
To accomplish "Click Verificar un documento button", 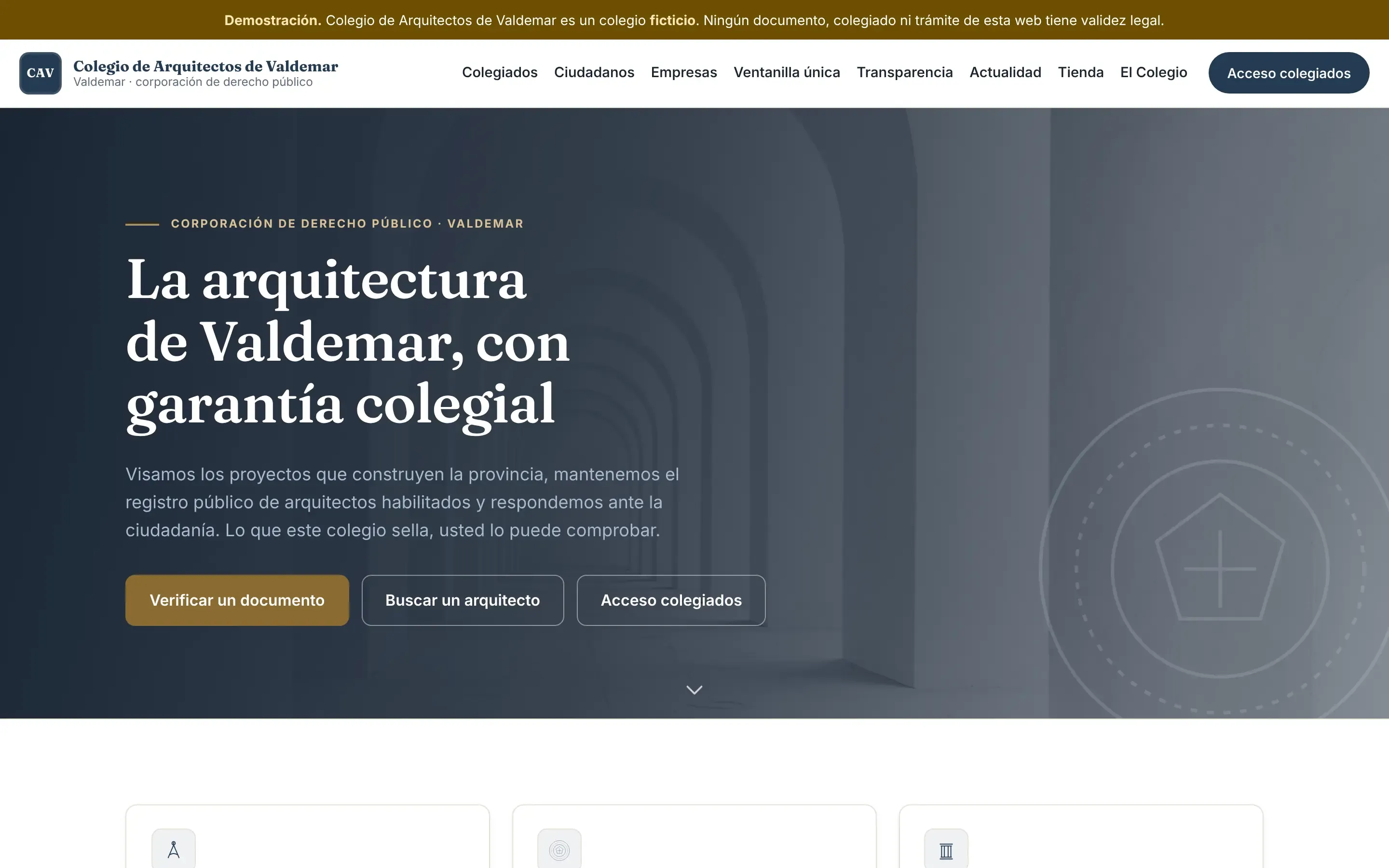I will tap(237, 600).
